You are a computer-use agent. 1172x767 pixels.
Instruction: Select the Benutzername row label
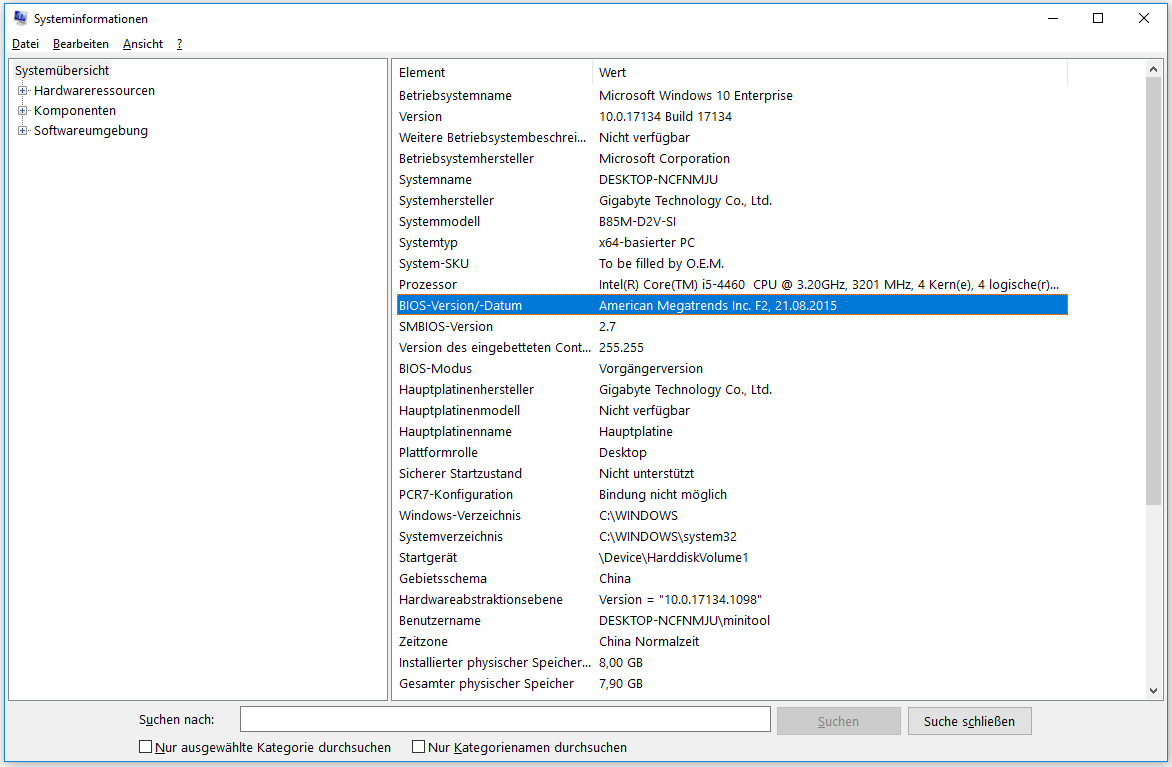(x=440, y=620)
